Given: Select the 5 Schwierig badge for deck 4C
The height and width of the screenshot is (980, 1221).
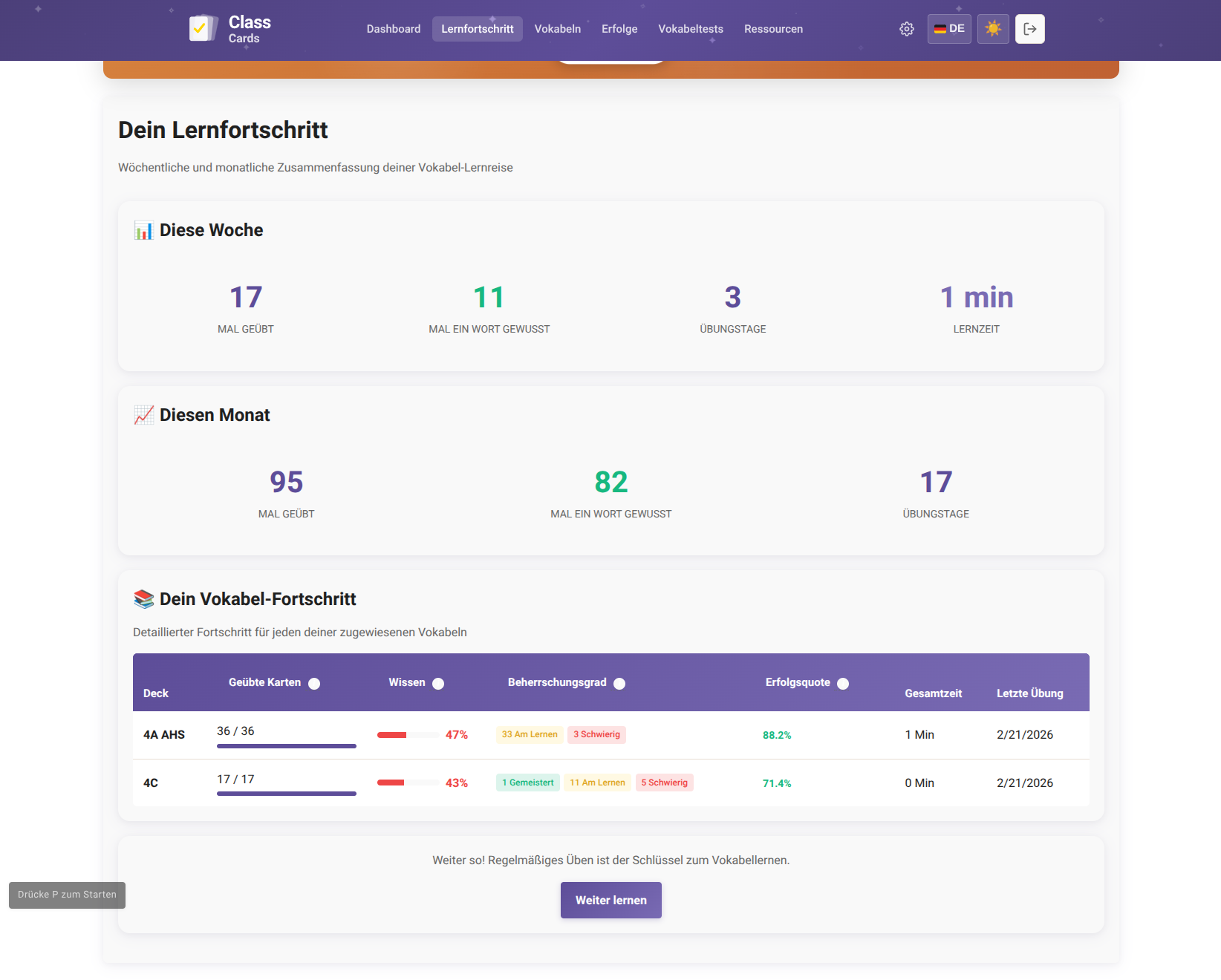Looking at the screenshot, I should [664, 783].
